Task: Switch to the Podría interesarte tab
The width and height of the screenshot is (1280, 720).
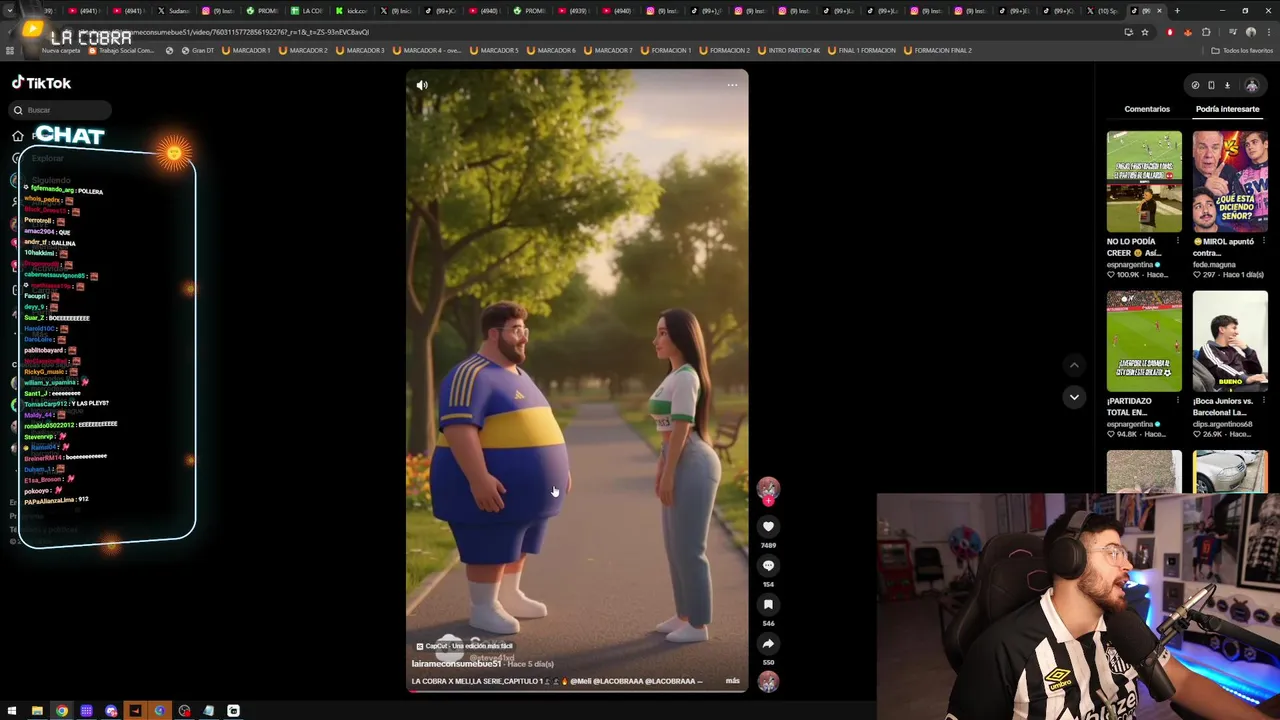Action: click(x=1227, y=109)
